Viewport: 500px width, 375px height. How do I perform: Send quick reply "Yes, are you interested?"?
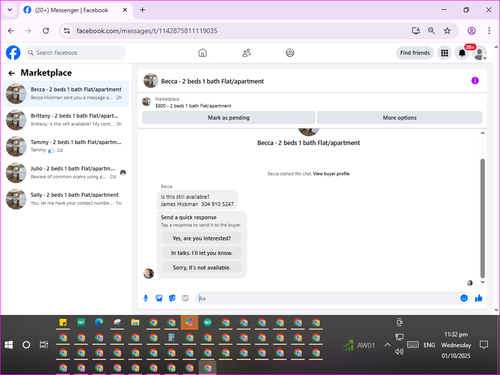(202, 238)
